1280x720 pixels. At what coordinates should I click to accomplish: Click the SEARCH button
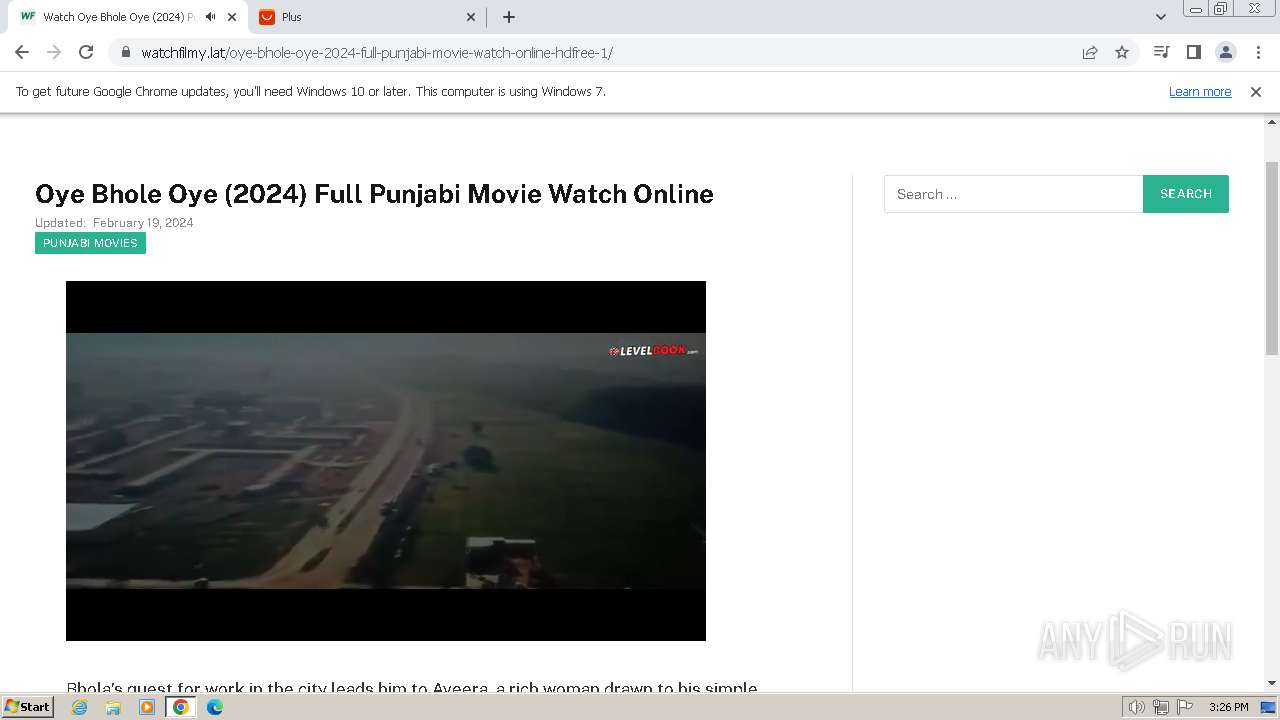(x=1186, y=194)
